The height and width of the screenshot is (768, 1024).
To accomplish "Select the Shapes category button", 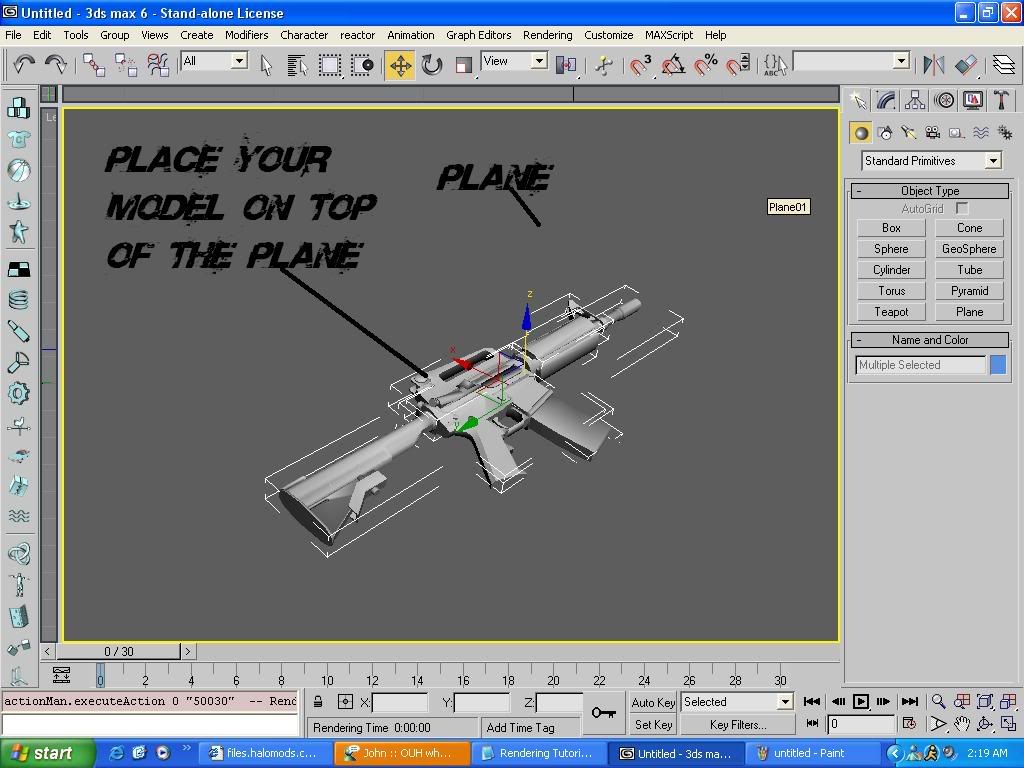I will pos(885,133).
